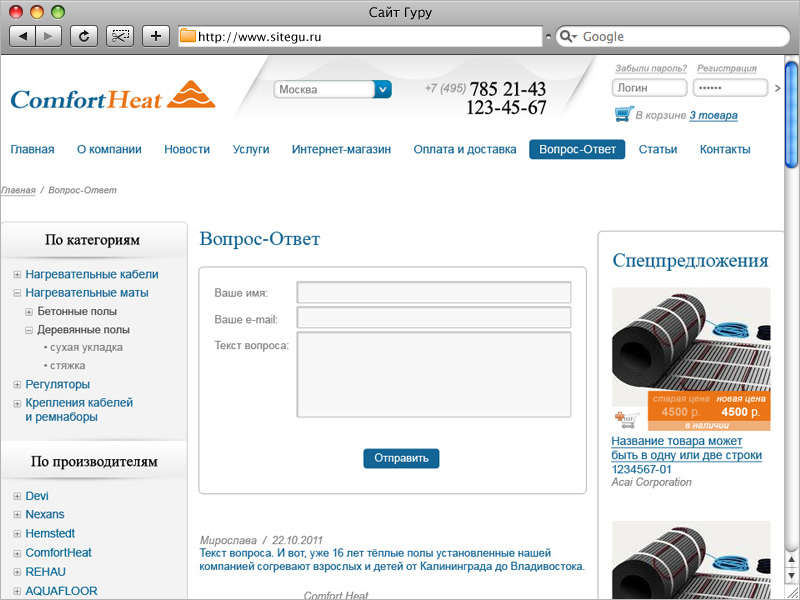
Task: Open the Название товара product link
Action: click(x=686, y=448)
